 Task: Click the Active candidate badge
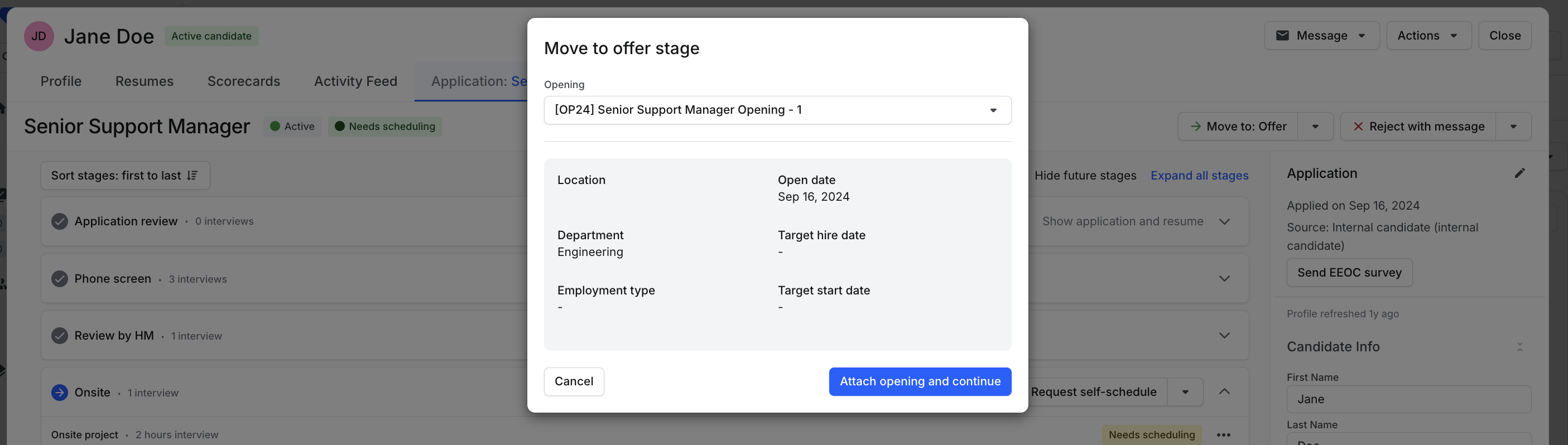click(211, 36)
